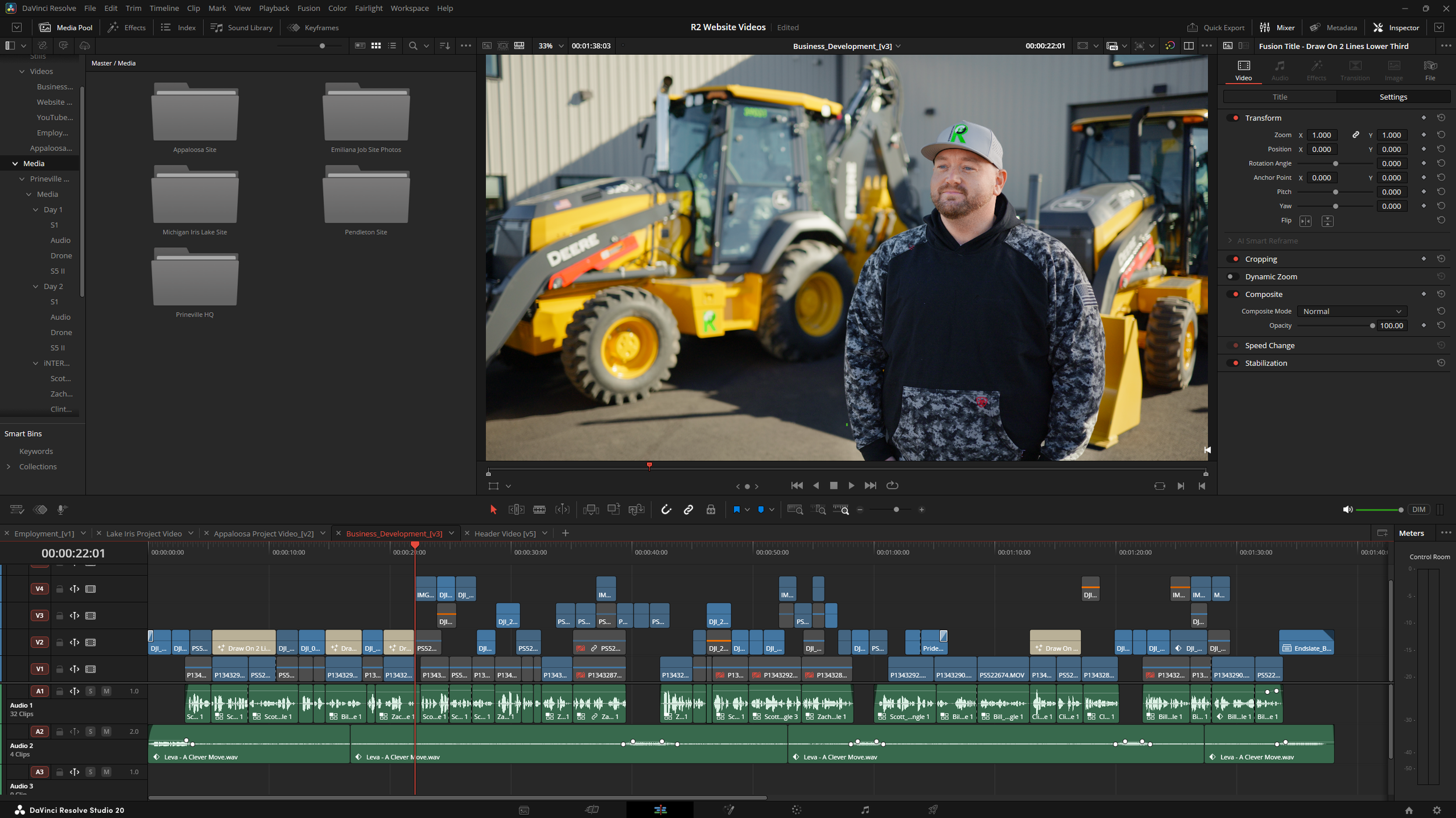Open the viewer zoom 33% dropdown

551,45
